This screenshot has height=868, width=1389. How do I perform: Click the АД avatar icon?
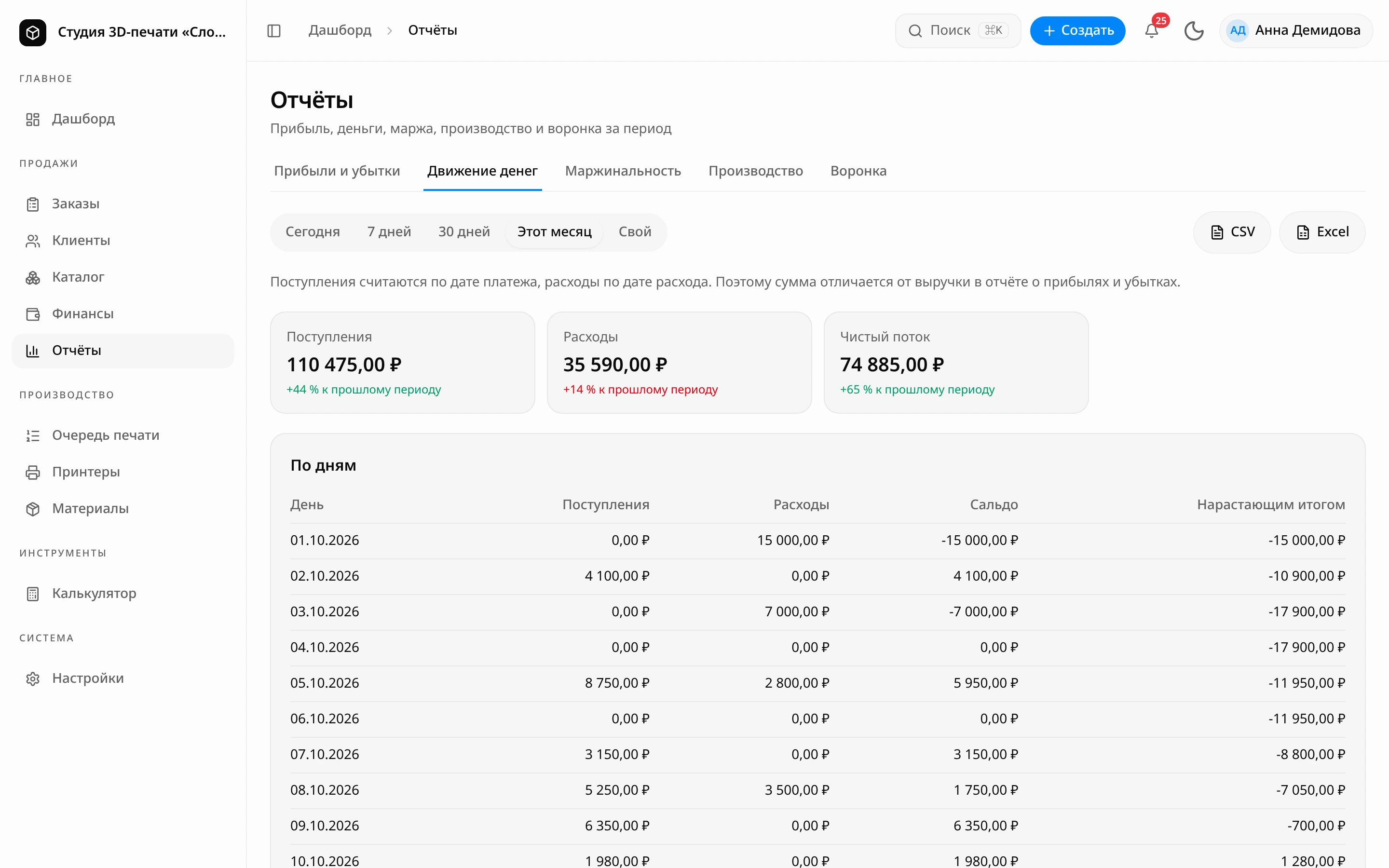pos(1238,30)
